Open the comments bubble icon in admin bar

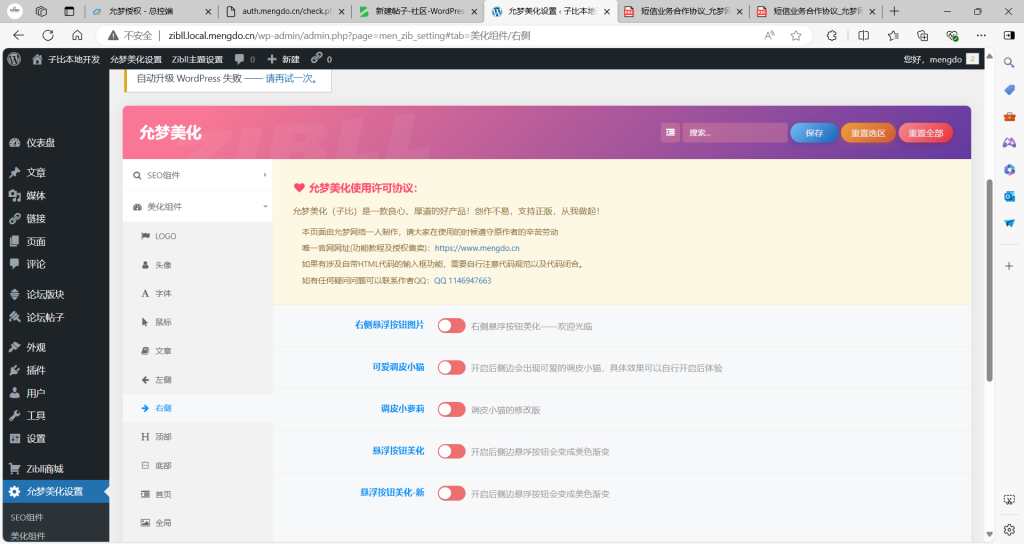click(240, 59)
